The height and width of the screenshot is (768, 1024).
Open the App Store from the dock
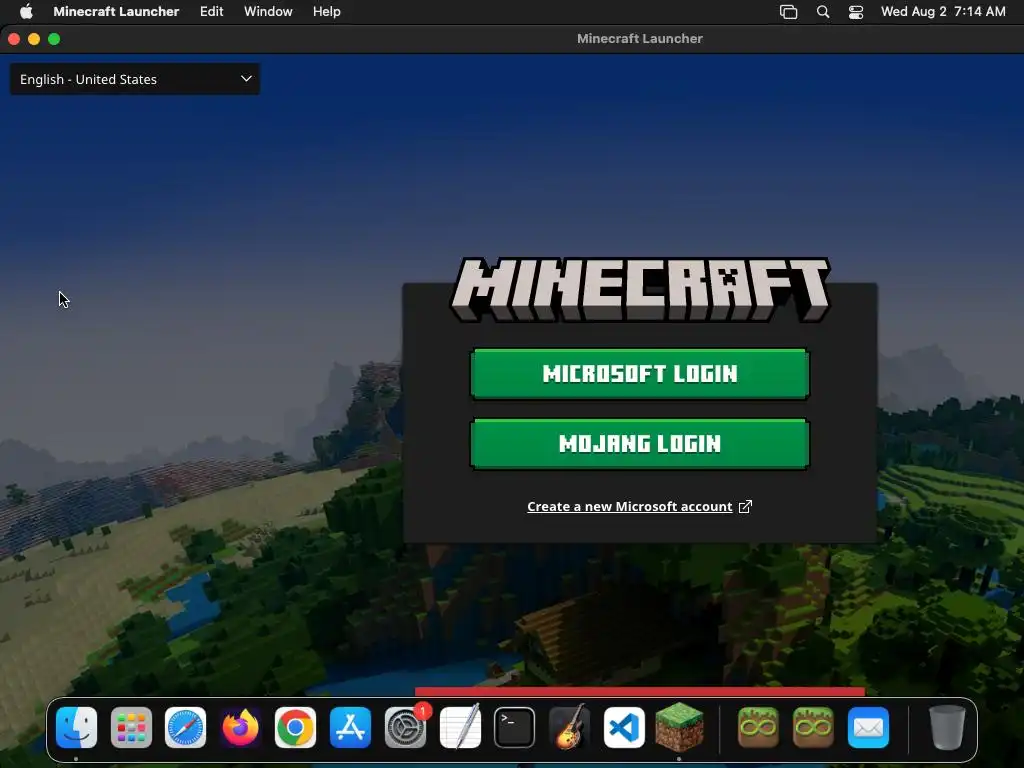(350, 728)
